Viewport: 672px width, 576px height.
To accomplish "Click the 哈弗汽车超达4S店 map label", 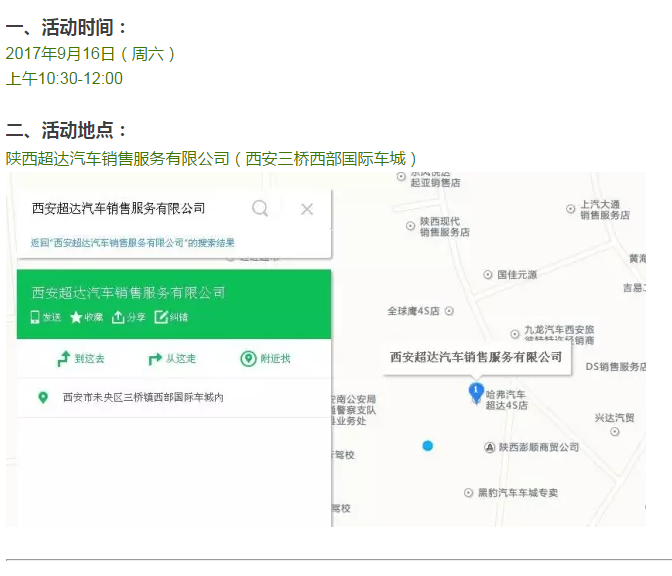I will tap(507, 400).
